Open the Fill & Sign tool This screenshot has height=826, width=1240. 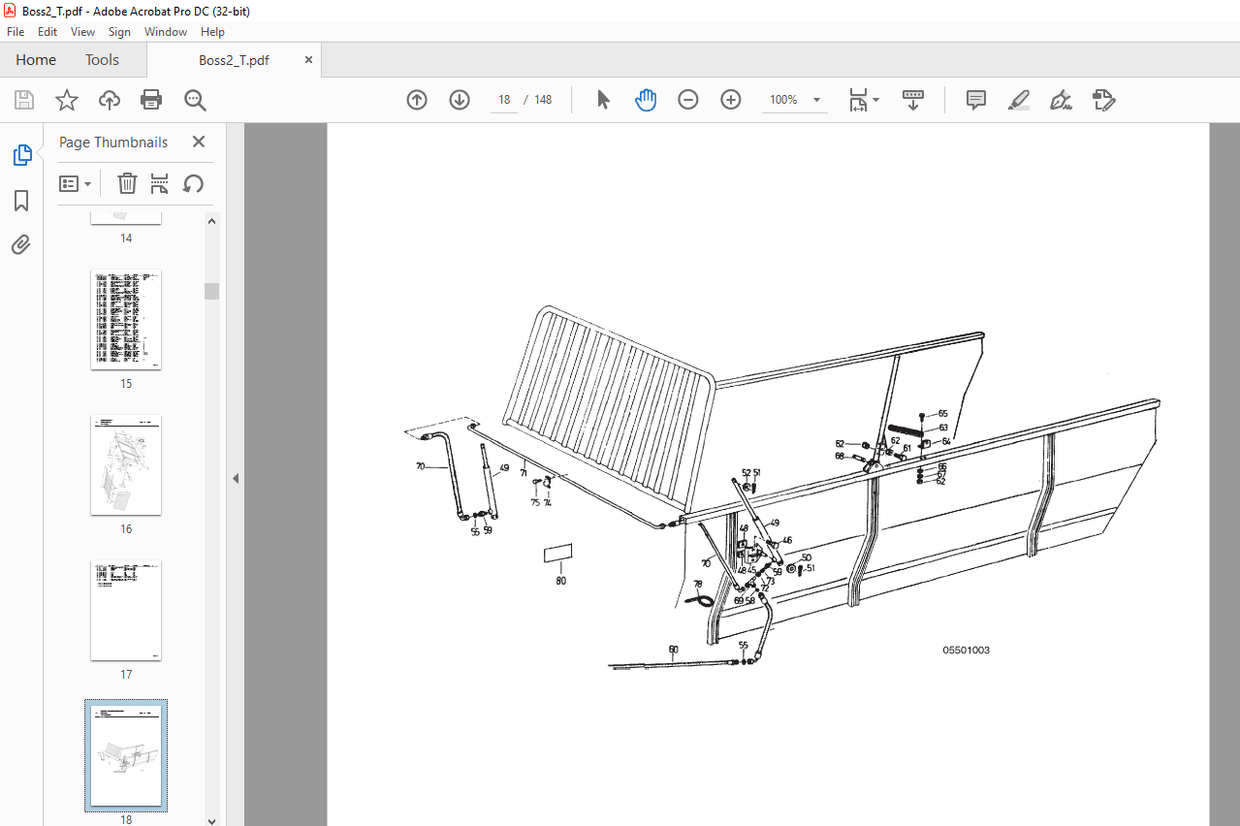tap(1060, 99)
